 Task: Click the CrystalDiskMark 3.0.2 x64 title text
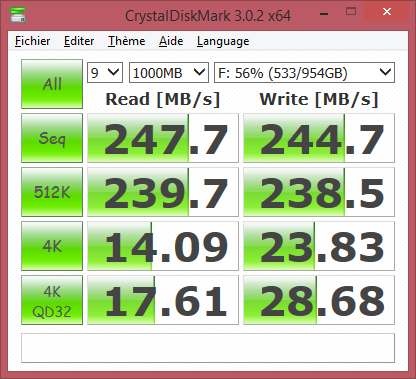click(208, 16)
